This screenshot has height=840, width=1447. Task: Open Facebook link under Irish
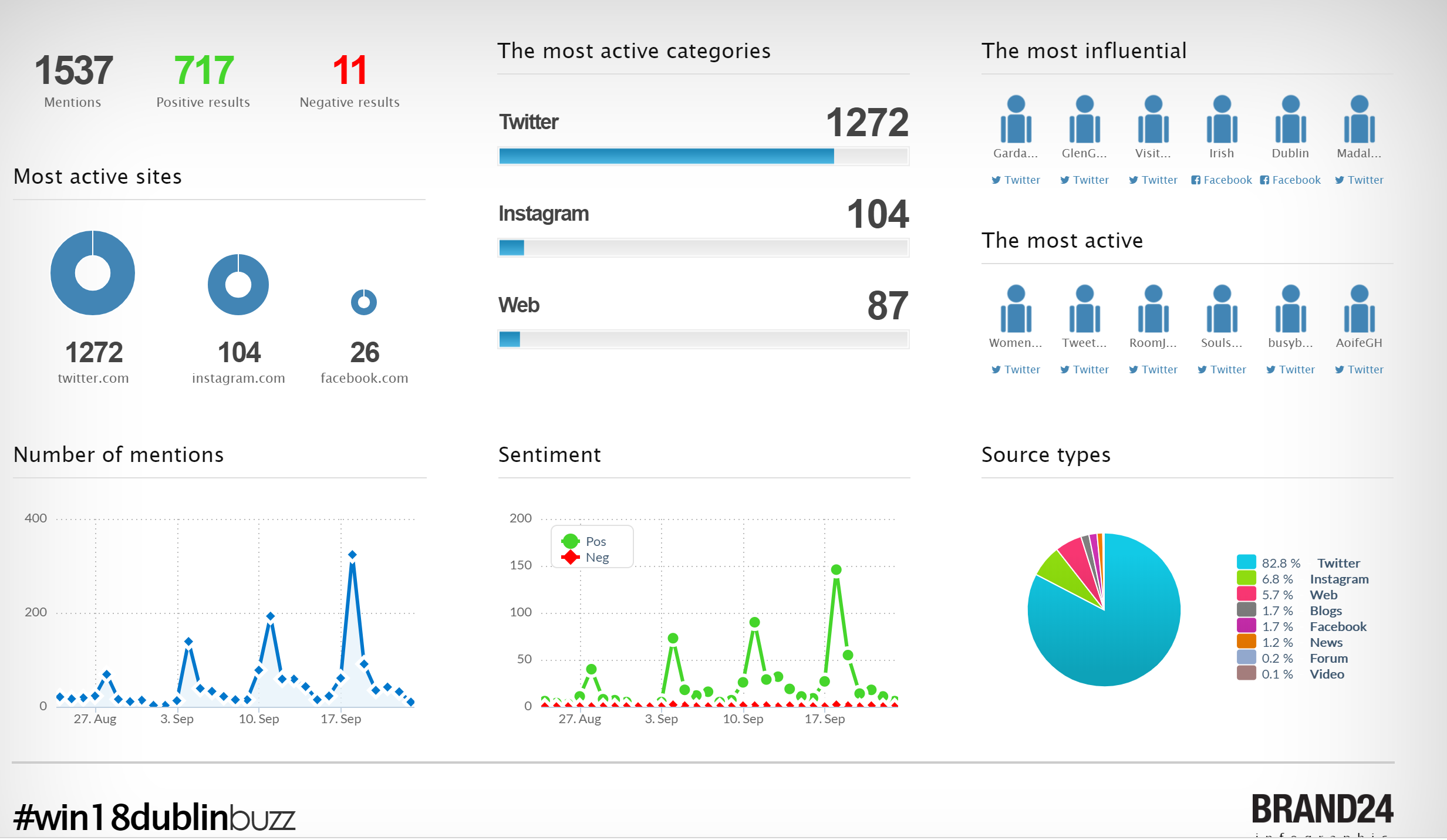(x=1222, y=180)
